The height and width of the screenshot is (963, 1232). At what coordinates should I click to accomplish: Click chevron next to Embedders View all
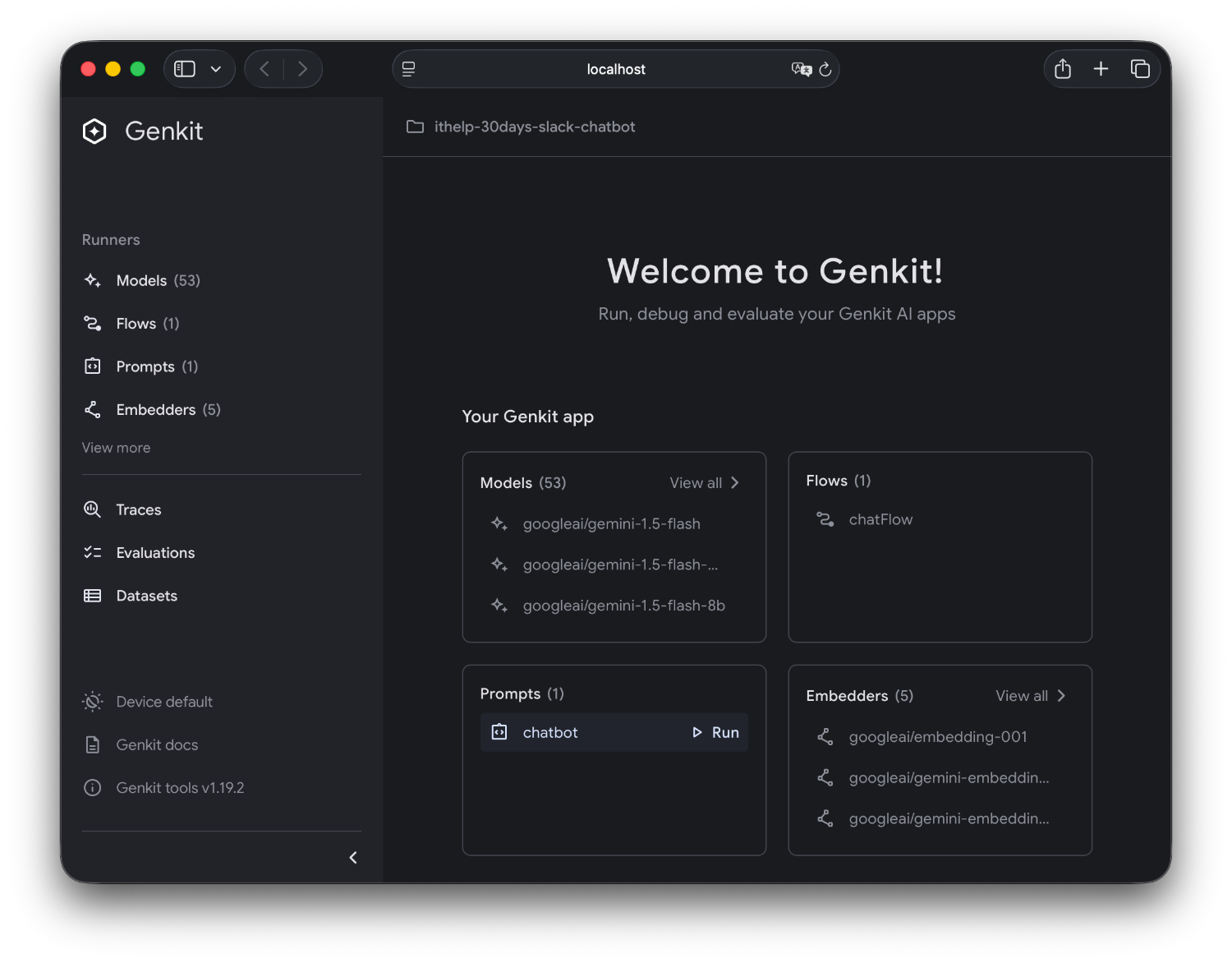1061,696
